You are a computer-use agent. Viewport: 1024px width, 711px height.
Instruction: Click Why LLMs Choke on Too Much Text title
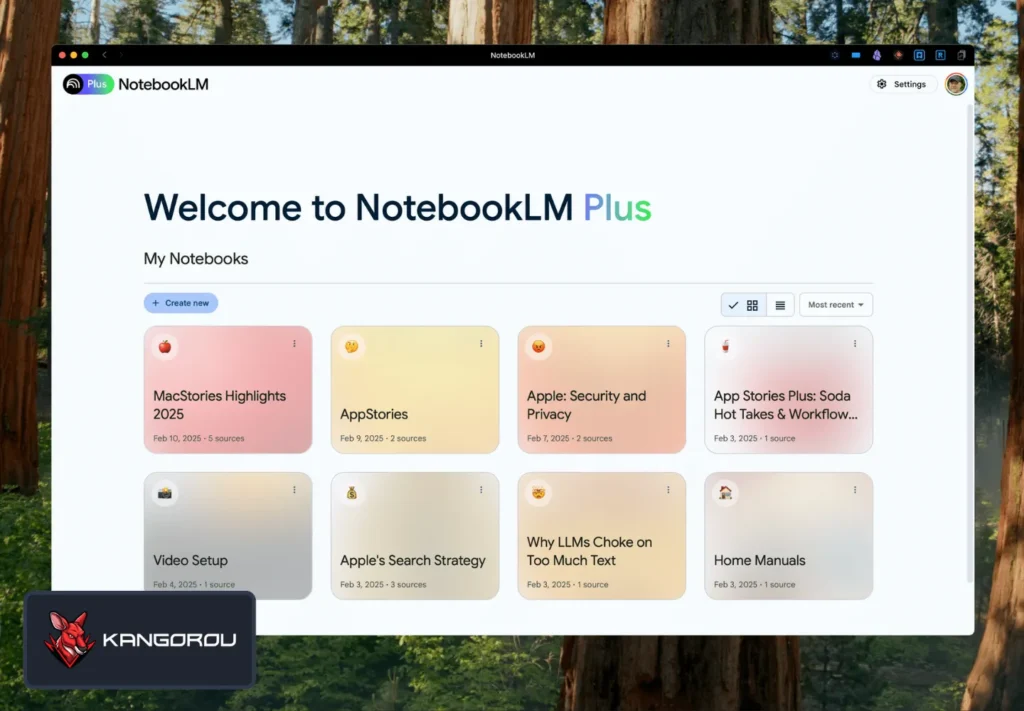pos(590,551)
